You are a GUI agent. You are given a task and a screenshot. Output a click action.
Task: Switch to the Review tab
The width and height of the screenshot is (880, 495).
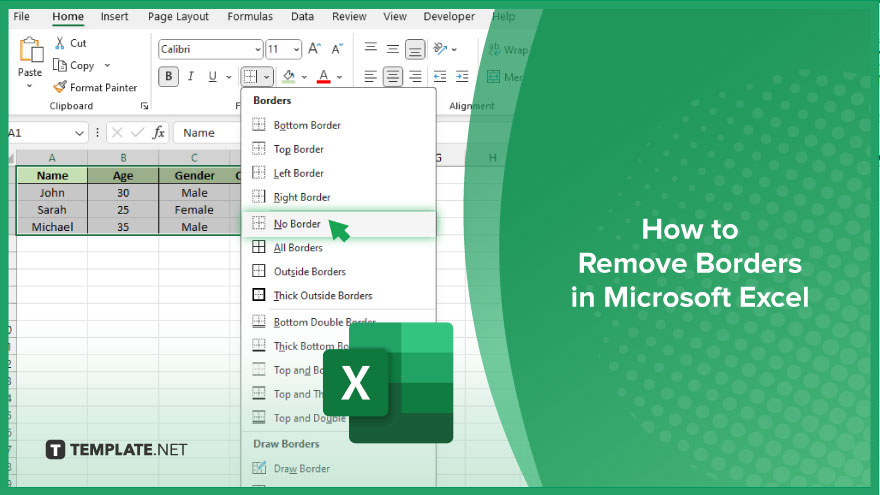point(349,16)
